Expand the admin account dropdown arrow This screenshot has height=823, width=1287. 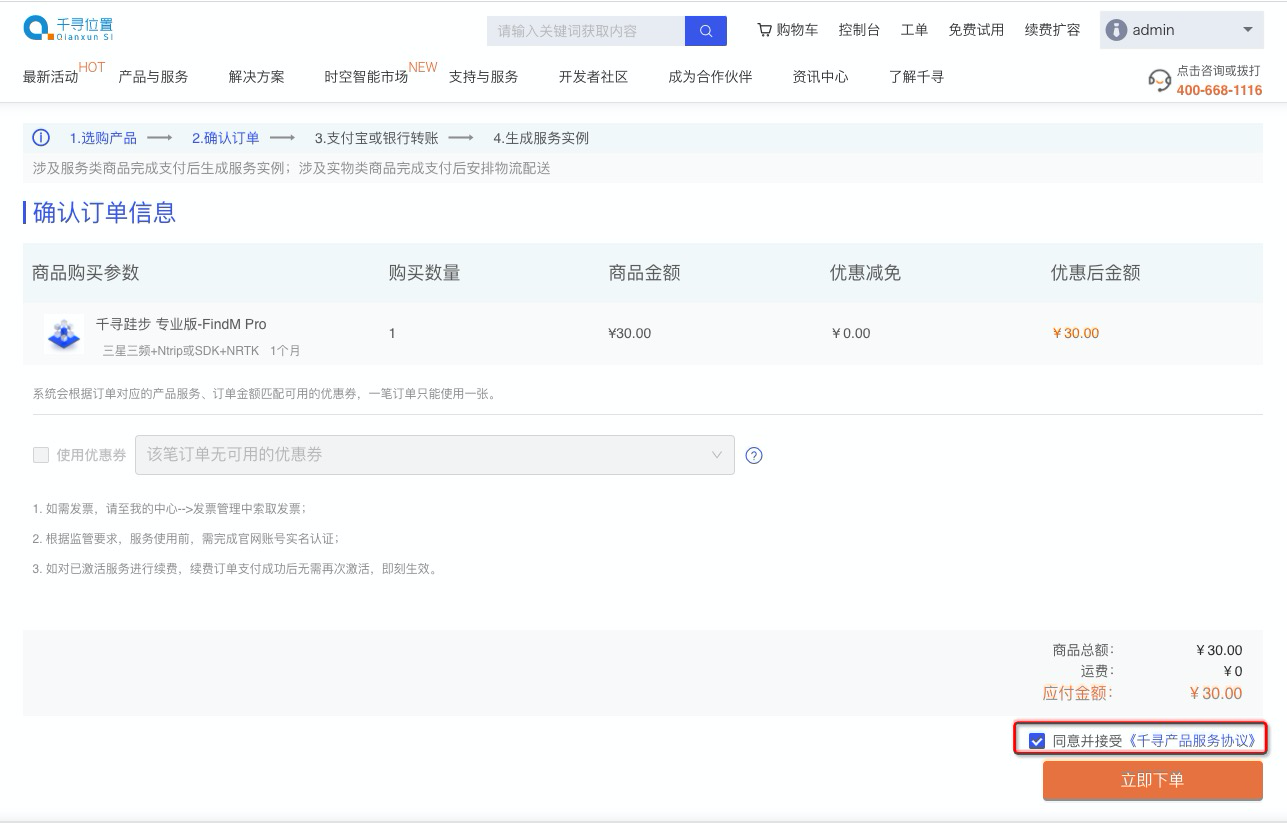click(1247, 30)
